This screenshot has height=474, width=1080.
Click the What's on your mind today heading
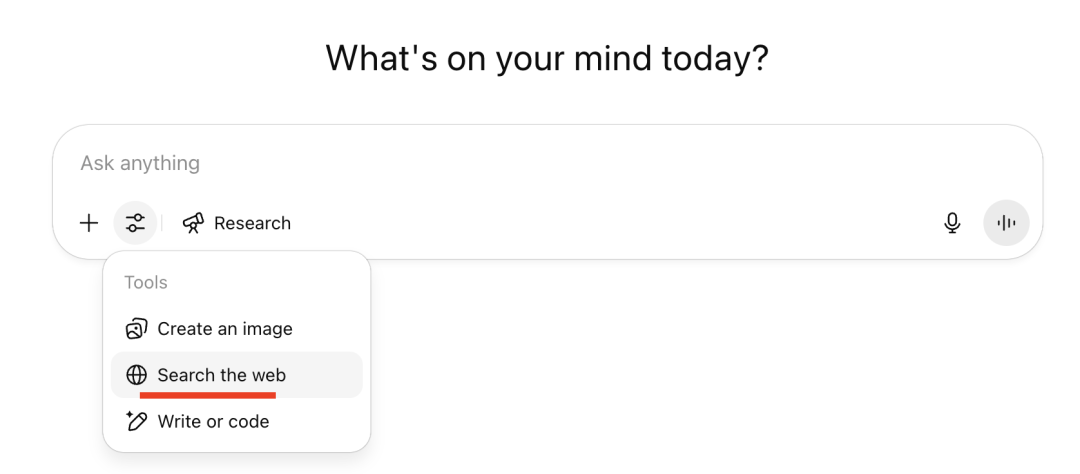pyautogui.click(x=547, y=59)
